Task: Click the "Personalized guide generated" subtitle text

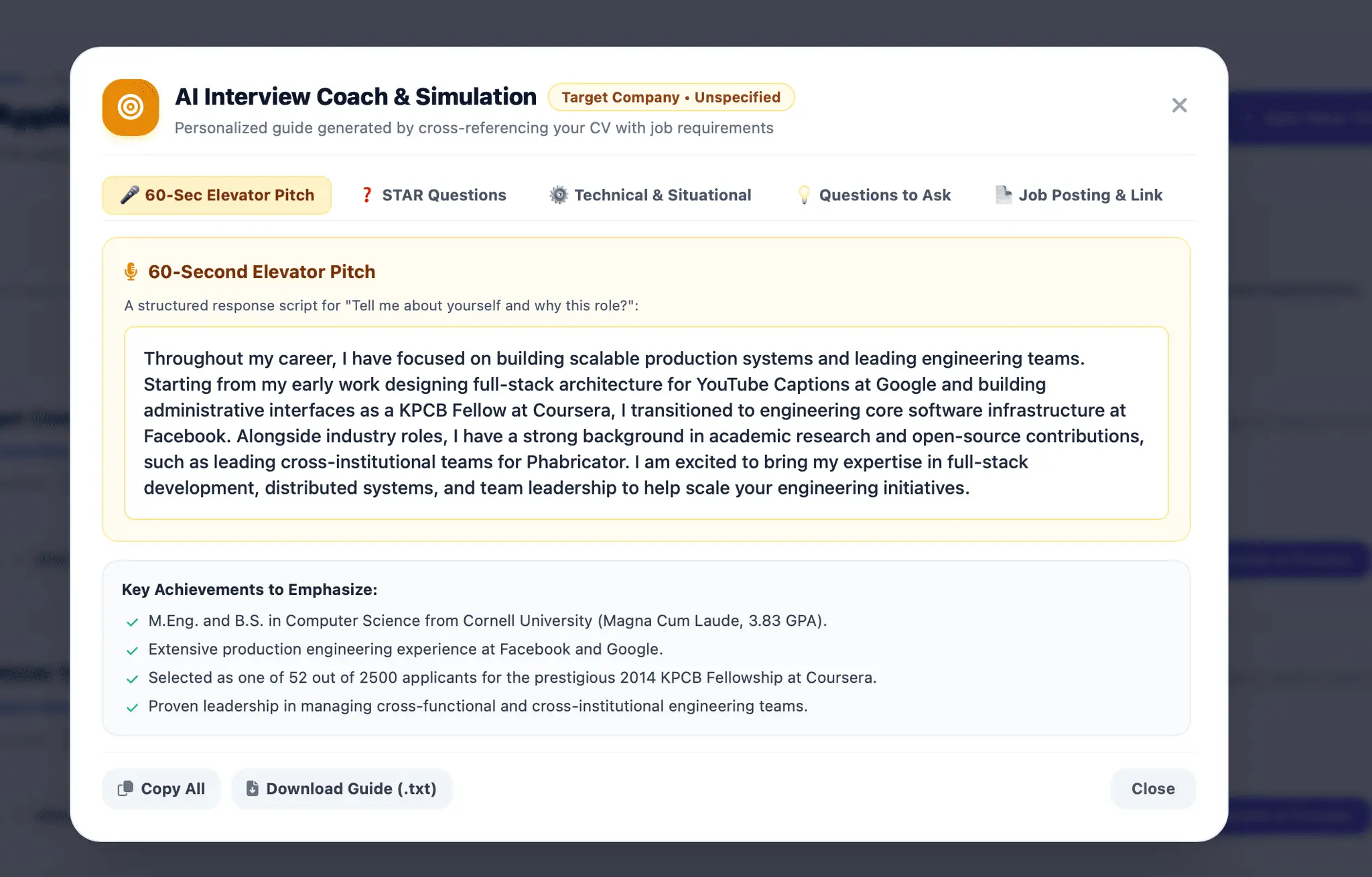Action: point(474,128)
